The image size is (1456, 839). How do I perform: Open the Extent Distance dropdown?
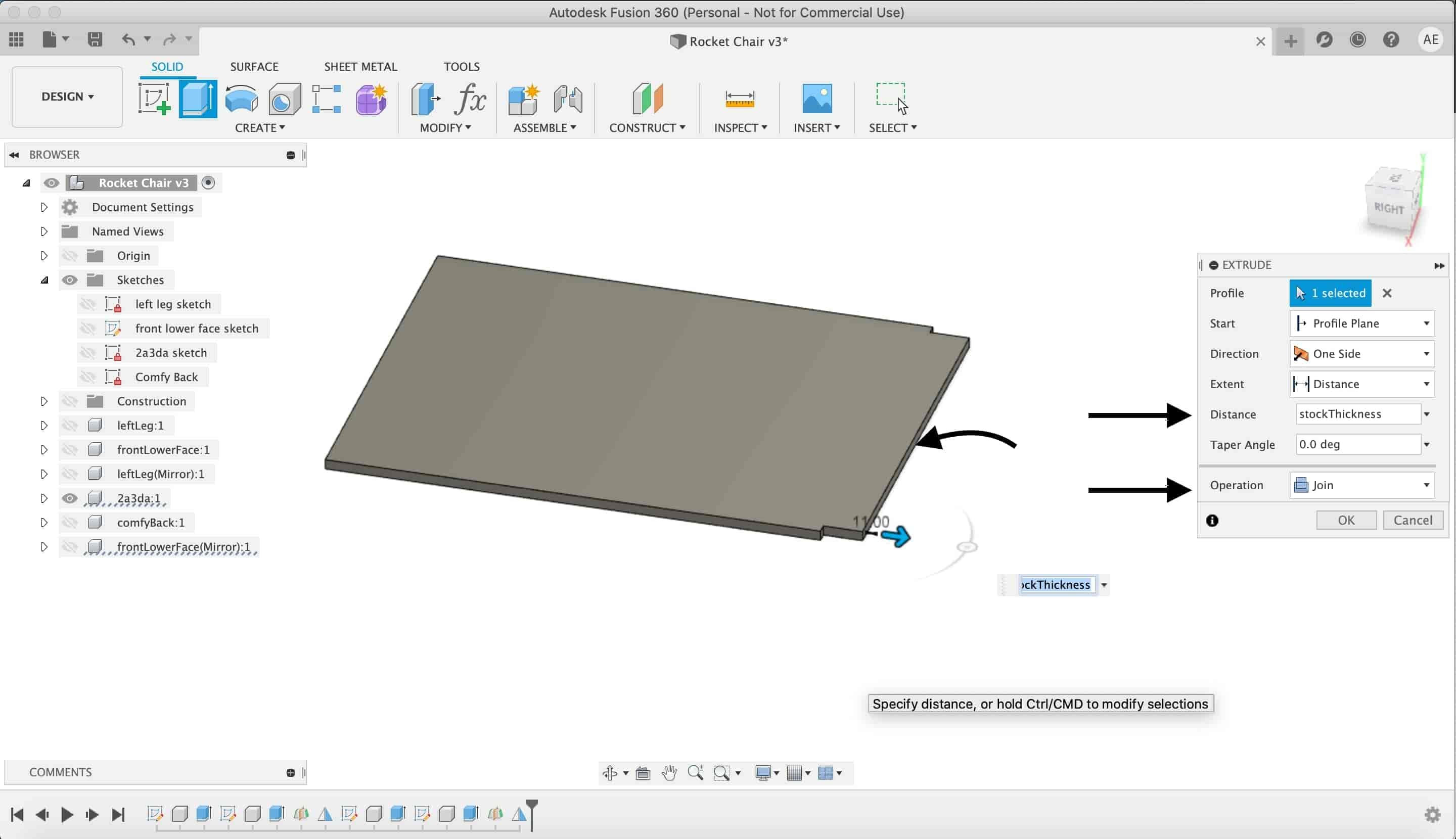(1361, 384)
